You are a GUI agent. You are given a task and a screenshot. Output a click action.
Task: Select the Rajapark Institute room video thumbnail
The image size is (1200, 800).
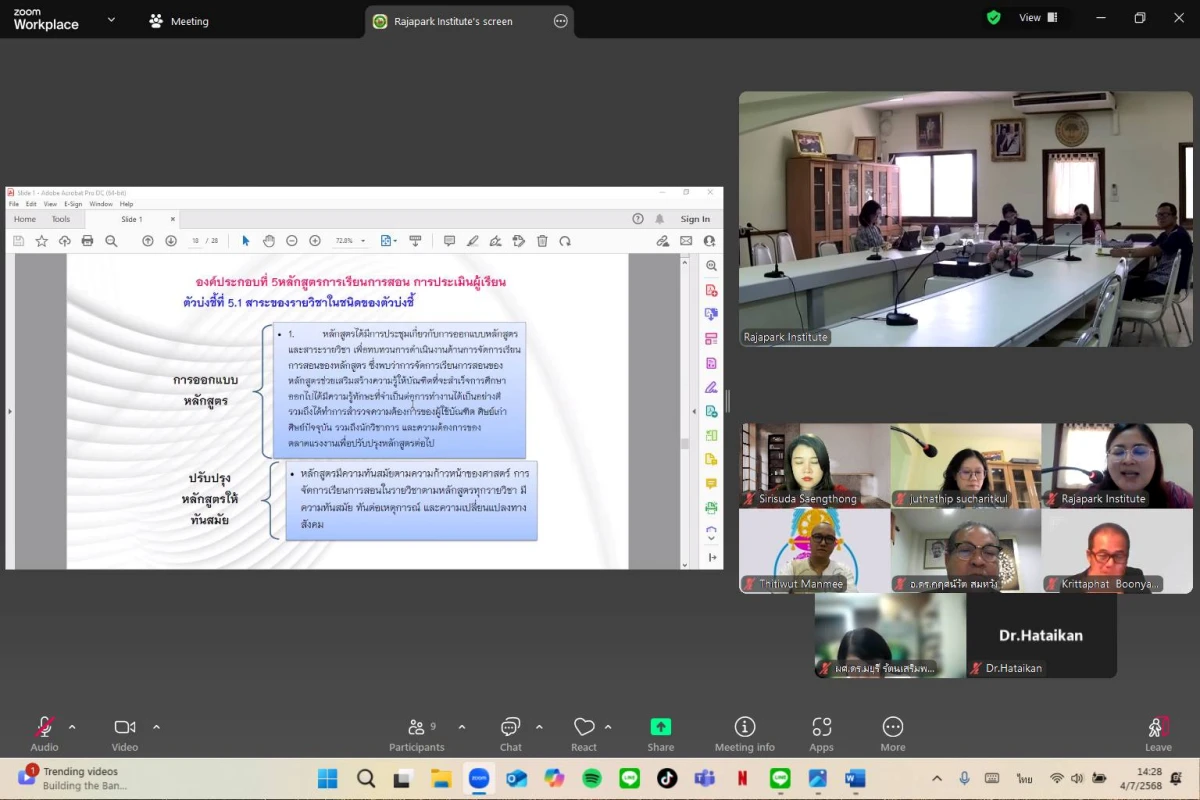[x=965, y=219]
